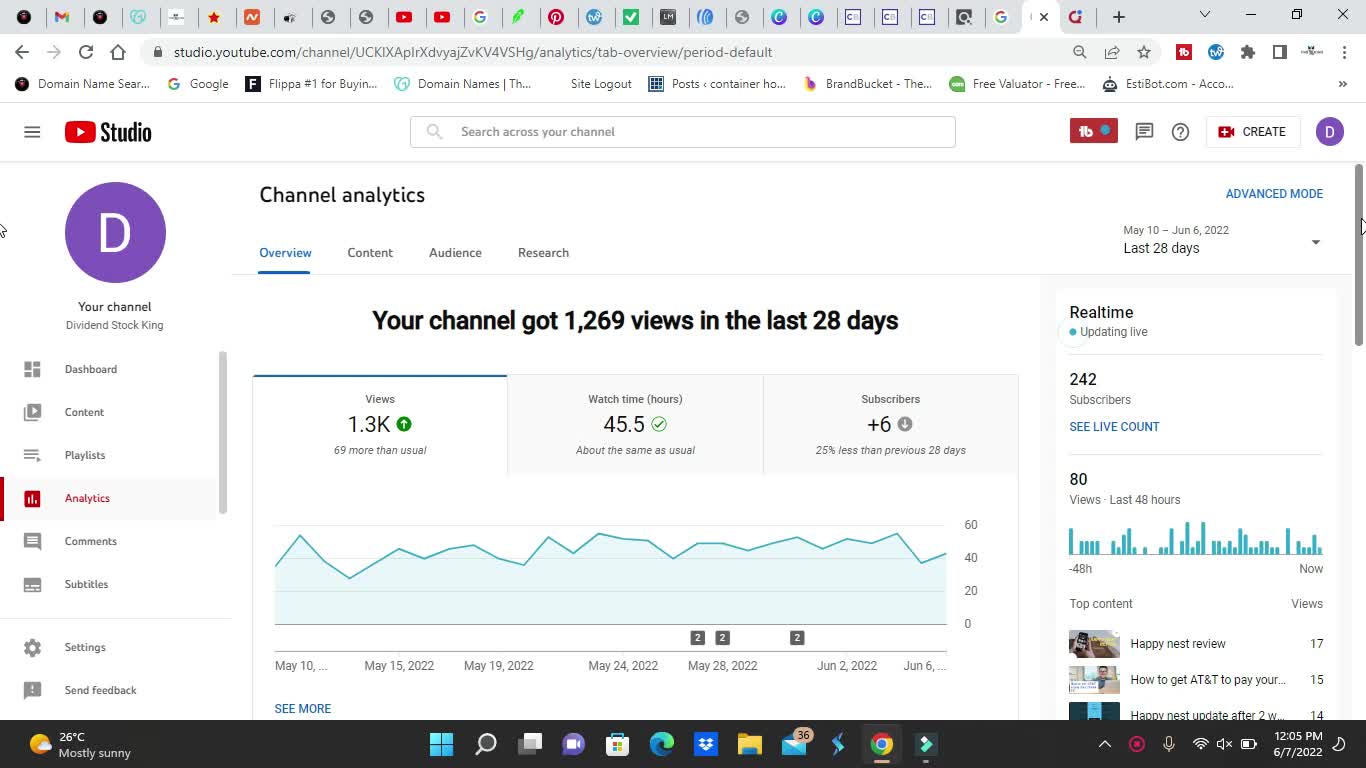The width and height of the screenshot is (1366, 768).
Task: Click the first video marker below chart
Action: (x=698, y=638)
